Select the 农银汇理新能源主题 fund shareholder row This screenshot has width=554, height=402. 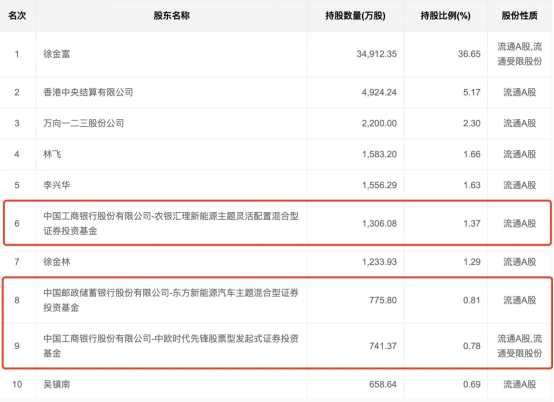(x=277, y=223)
